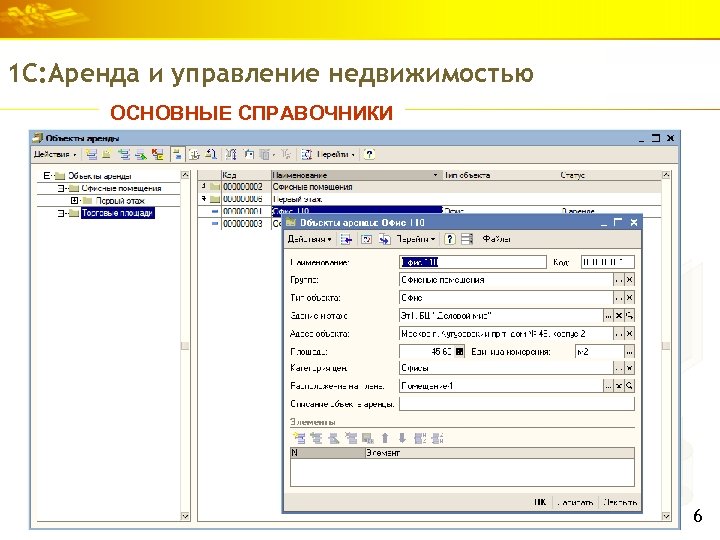Screen dimensions: 720x540
Task: Expand the Первый этаж tree node
Action: [x=74, y=201]
